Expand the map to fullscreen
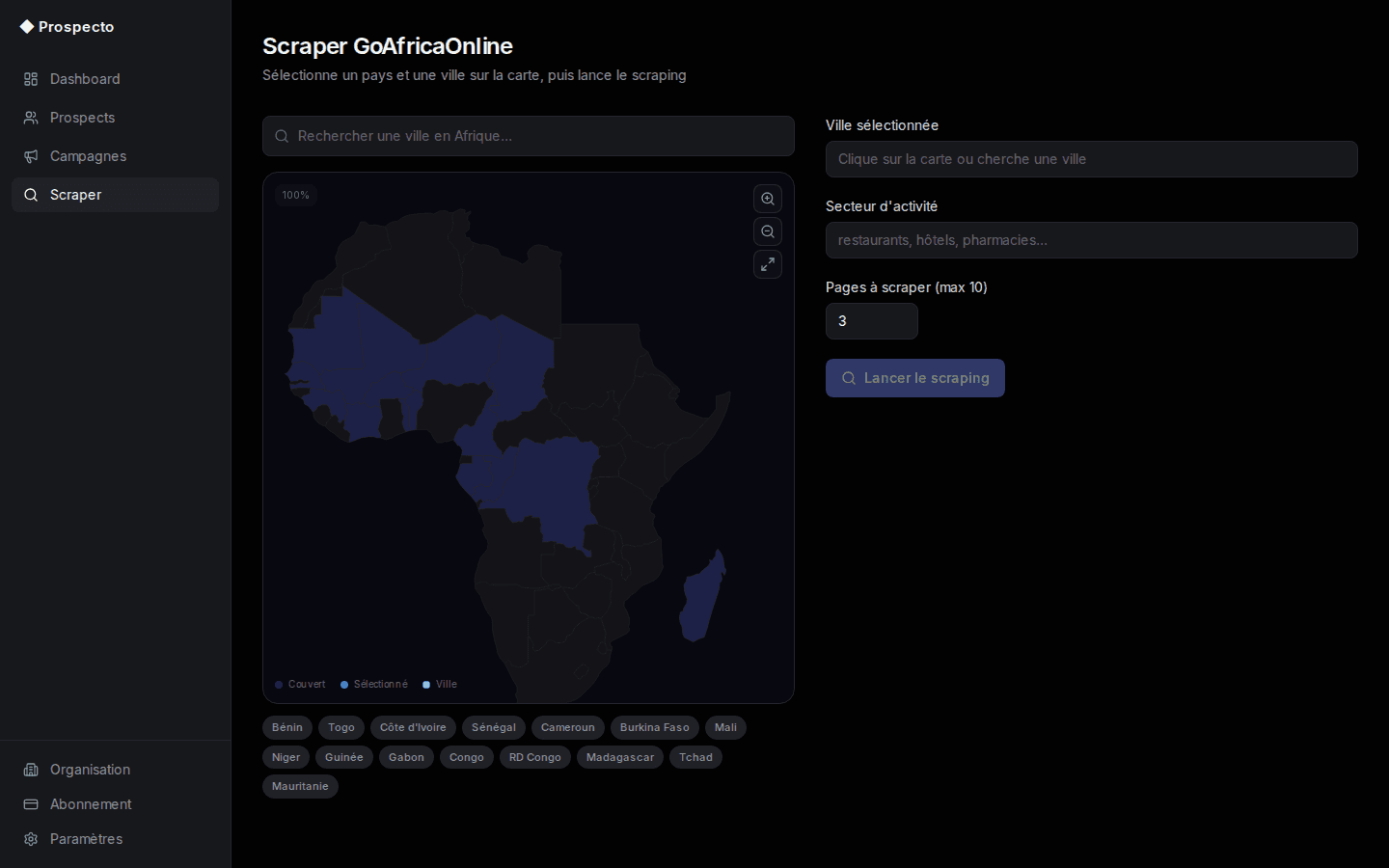Screen dimensions: 1389x868 (768, 264)
